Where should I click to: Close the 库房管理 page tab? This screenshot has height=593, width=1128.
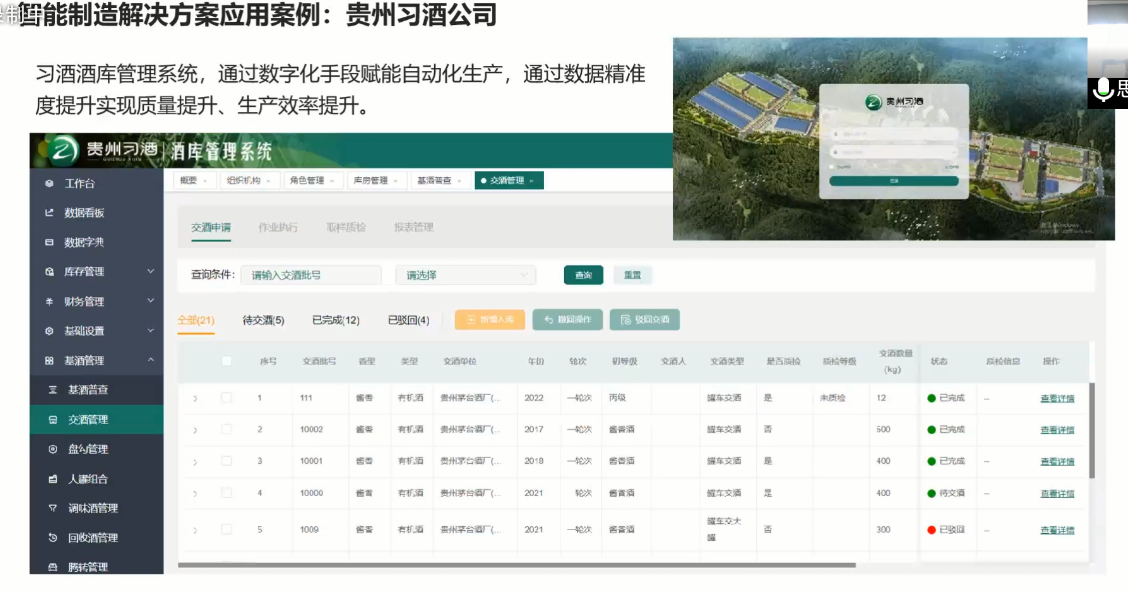tap(396, 181)
